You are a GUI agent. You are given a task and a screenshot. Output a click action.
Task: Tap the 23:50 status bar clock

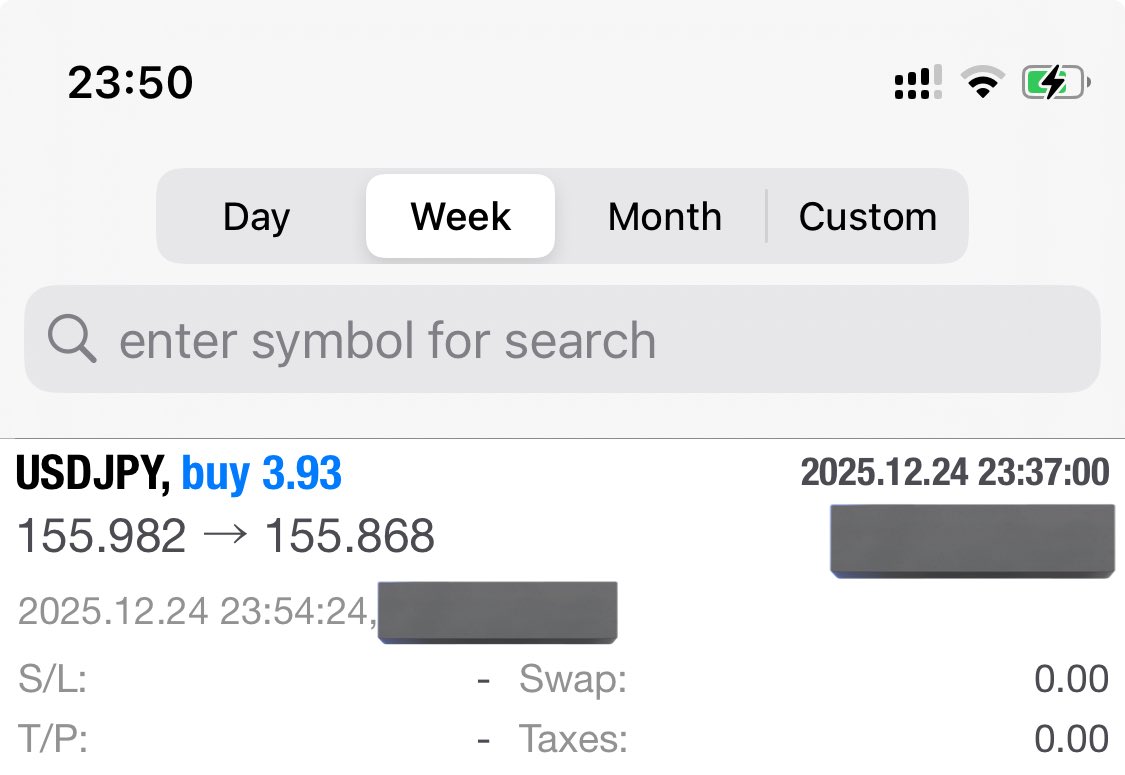pyautogui.click(x=131, y=82)
